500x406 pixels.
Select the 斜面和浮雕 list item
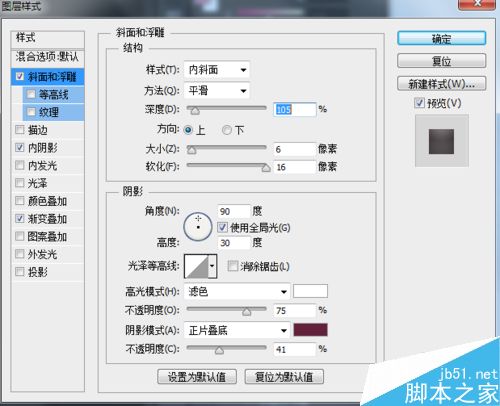point(47,77)
